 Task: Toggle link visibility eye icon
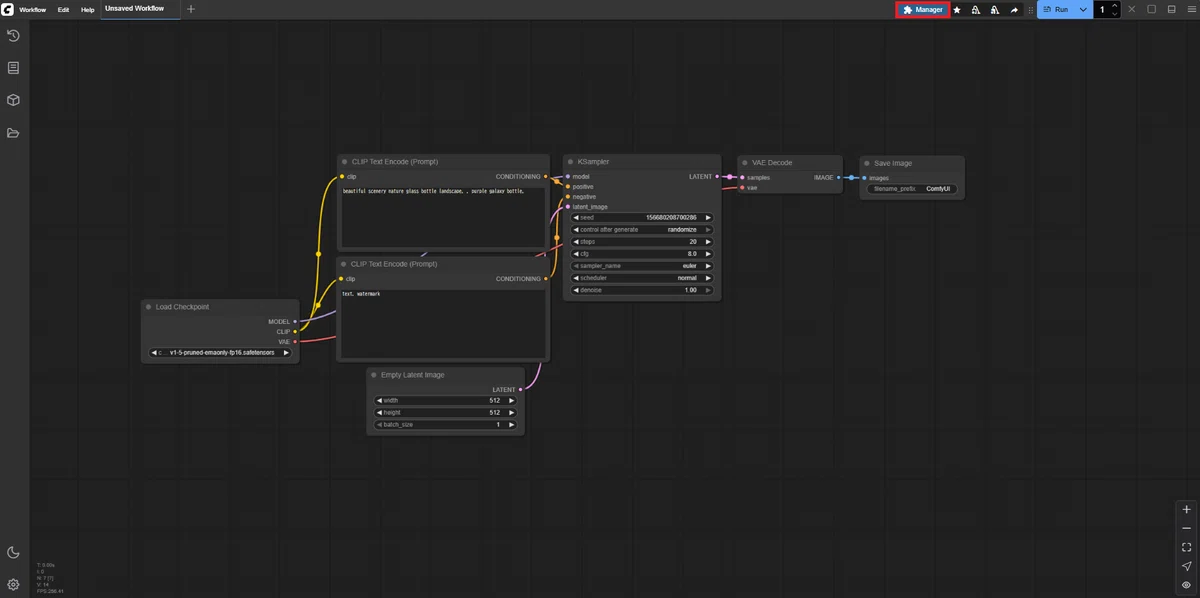pyautogui.click(x=1186, y=585)
